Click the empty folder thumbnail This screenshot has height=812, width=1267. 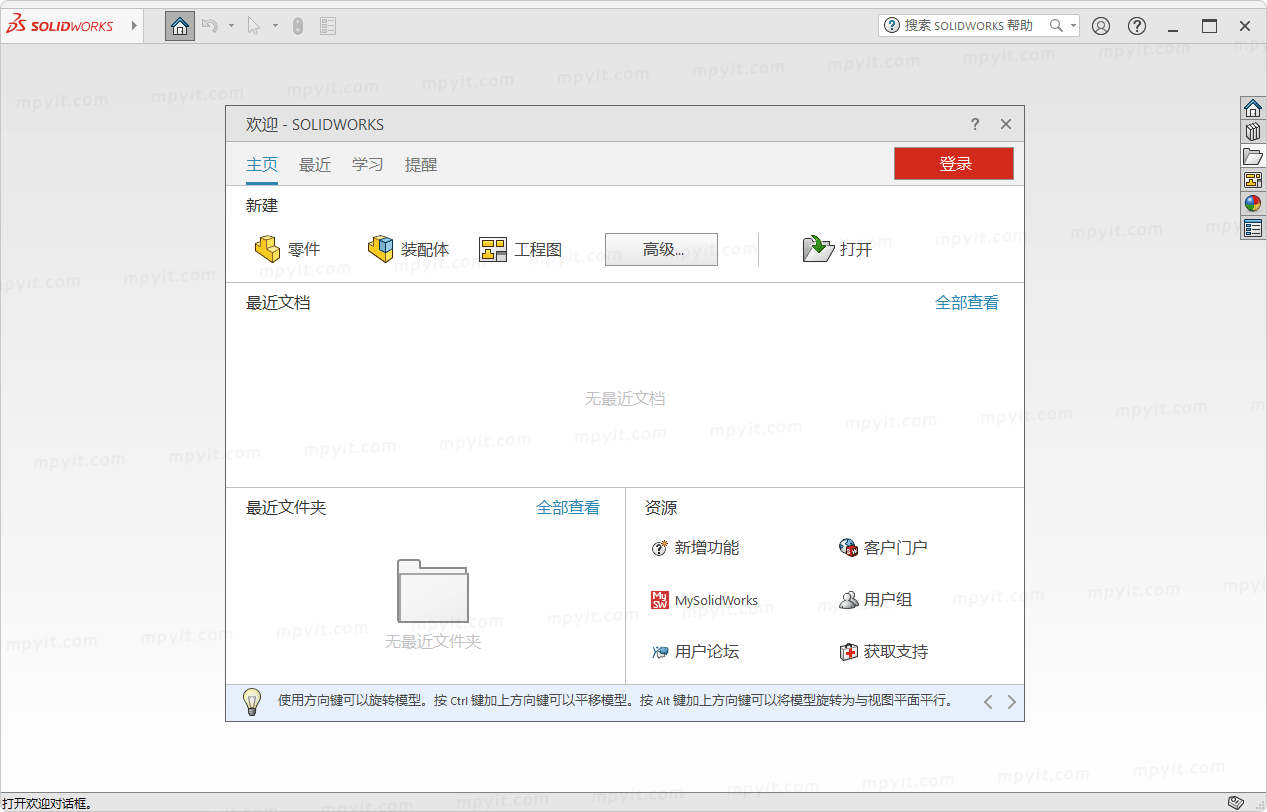[x=433, y=591]
